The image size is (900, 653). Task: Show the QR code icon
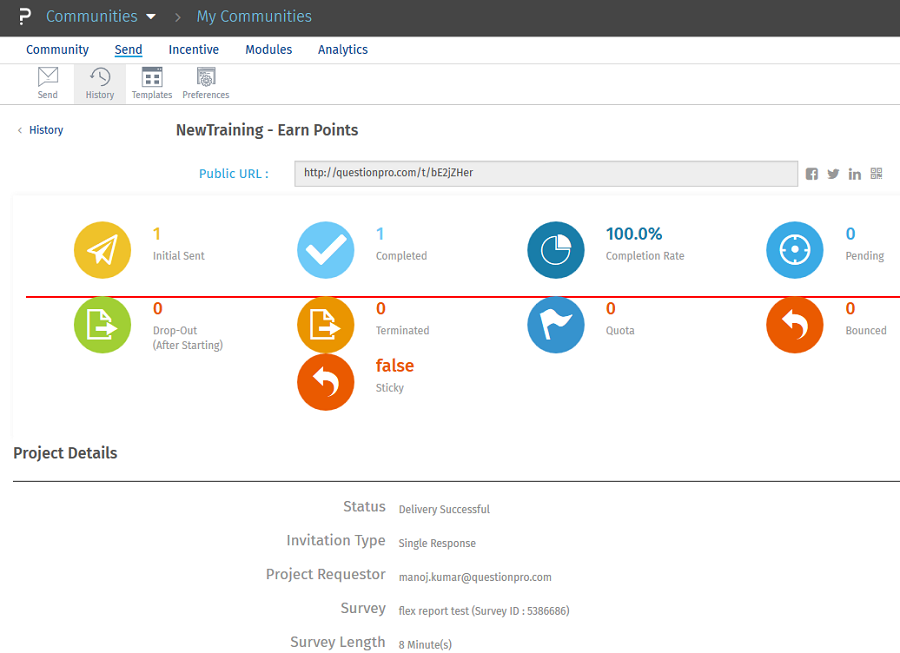tap(876, 173)
